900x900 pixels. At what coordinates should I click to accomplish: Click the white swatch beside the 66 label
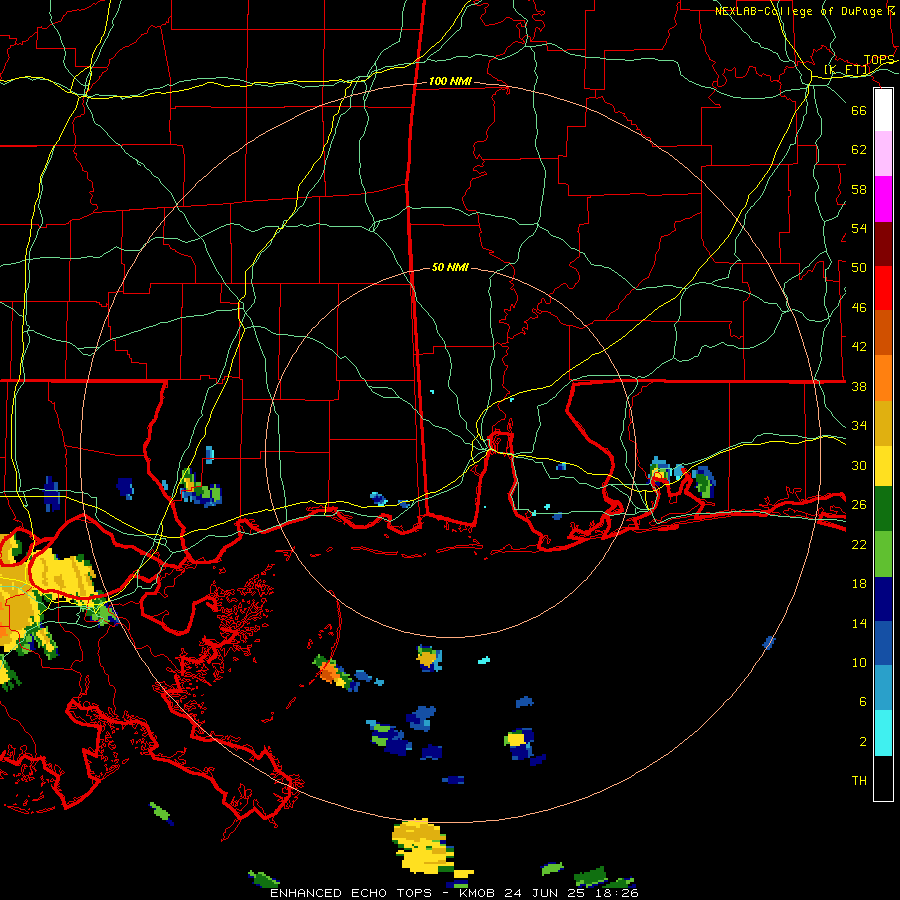883,110
